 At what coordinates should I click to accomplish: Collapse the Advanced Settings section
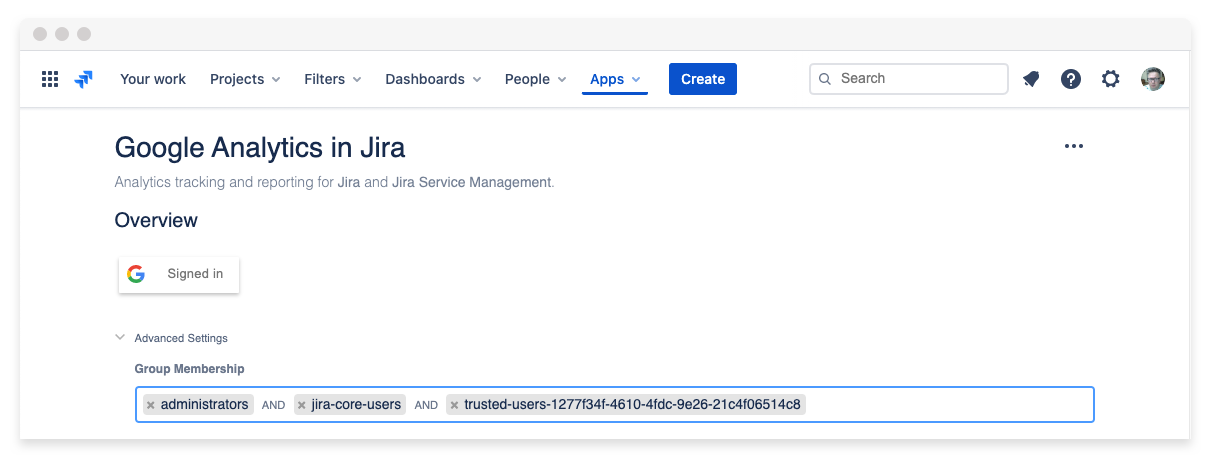pos(120,338)
